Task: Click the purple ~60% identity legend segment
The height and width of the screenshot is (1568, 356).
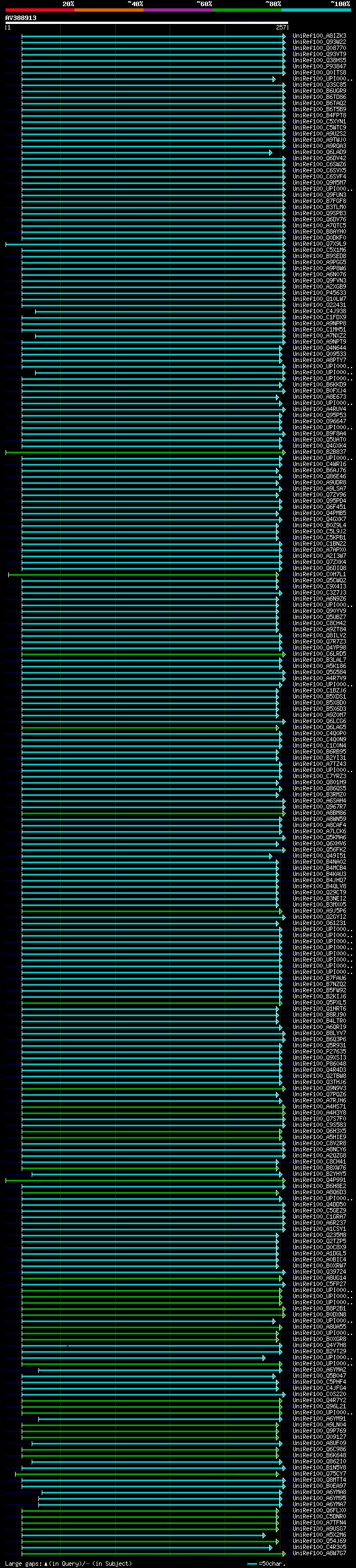Action: click(x=177, y=10)
